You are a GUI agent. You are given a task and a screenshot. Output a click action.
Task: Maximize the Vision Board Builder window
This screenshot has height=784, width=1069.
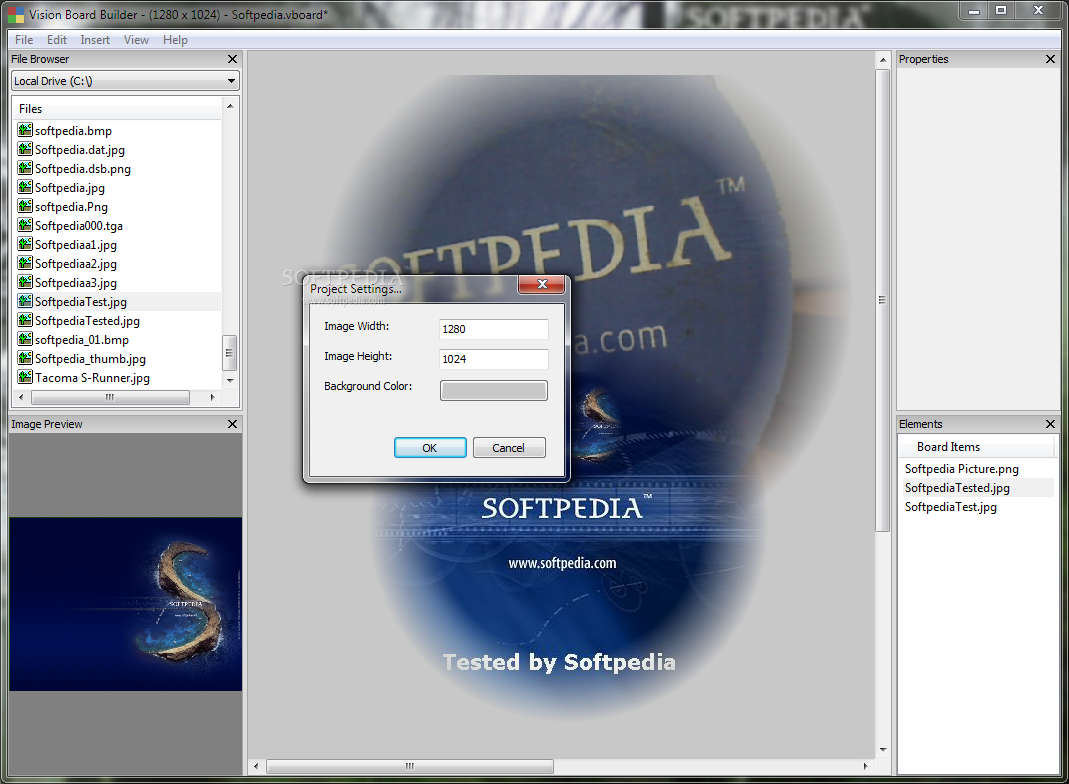pos(1001,10)
